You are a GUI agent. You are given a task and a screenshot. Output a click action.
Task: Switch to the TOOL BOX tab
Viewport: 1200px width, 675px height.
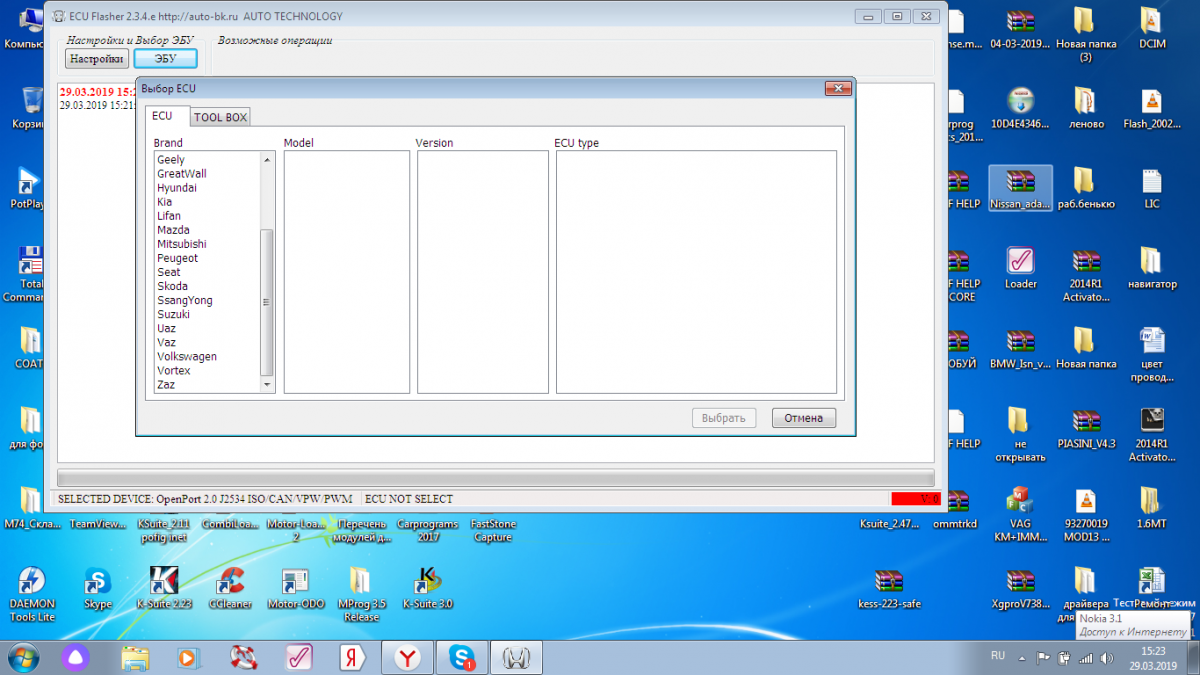tap(220, 117)
